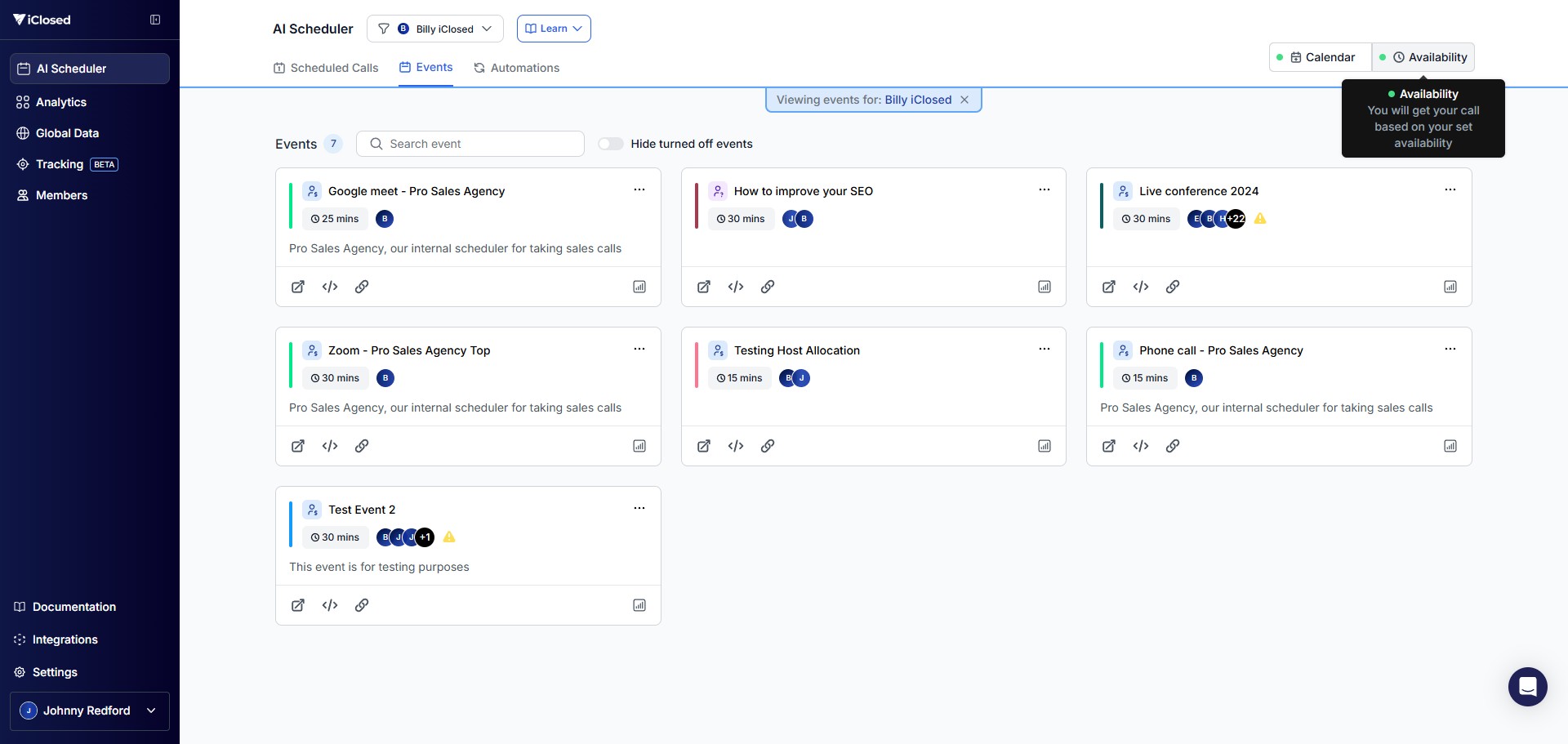Open more options on Zoom event card
Viewport: 1568px width, 744px height.
[639, 349]
